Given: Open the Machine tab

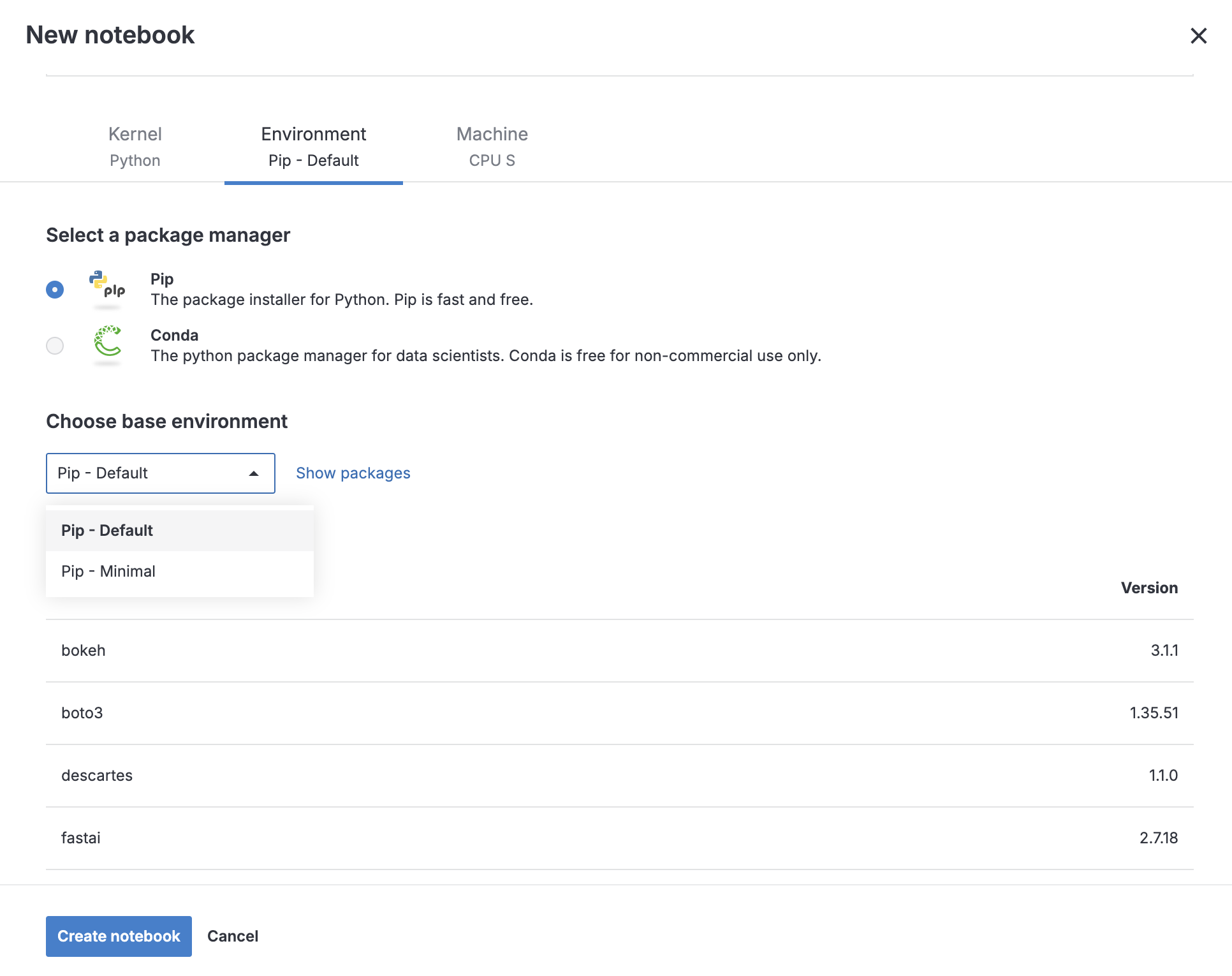Looking at the screenshot, I should coord(492,147).
